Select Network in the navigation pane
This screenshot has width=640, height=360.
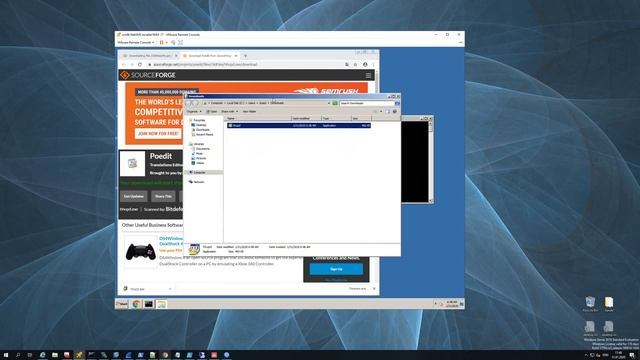(x=198, y=182)
